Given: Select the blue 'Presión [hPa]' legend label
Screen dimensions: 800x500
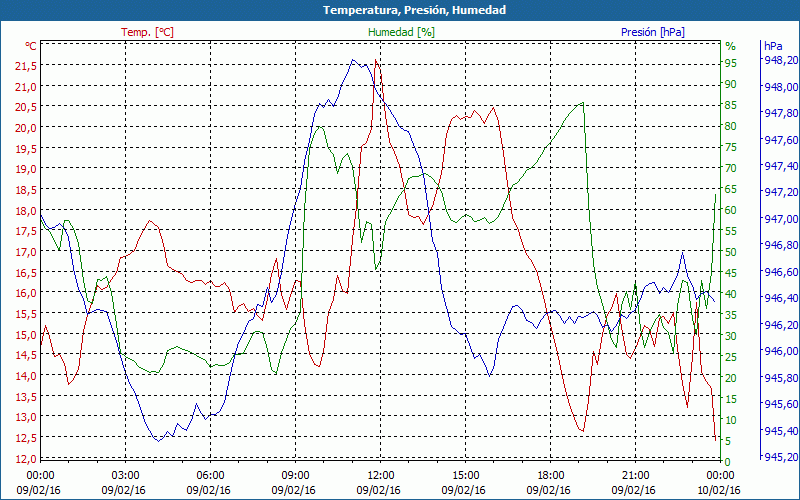Looking at the screenshot, I should click(653, 32).
